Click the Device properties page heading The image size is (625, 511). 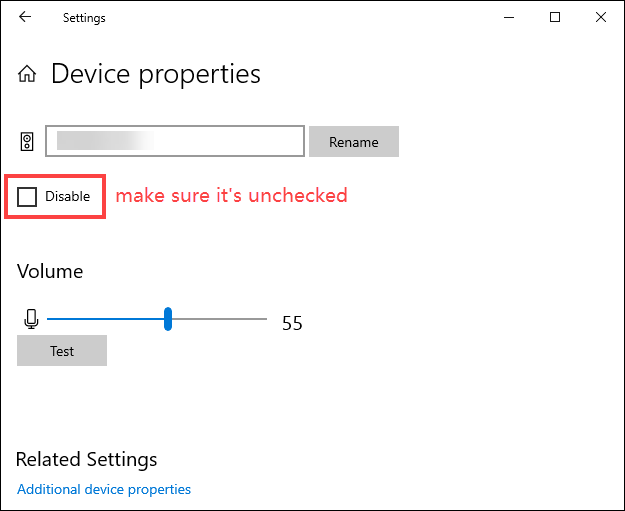click(x=156, y=74)
